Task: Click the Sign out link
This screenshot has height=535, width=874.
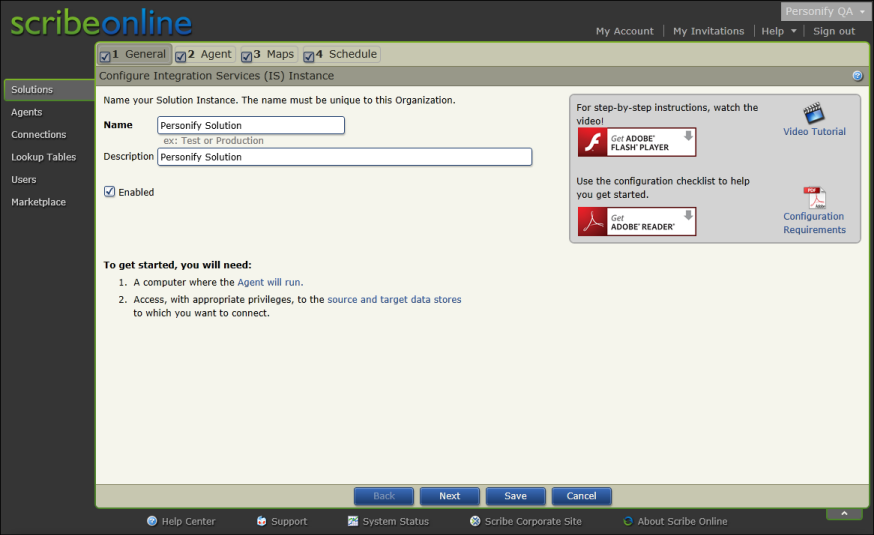Action: (x=834, y=31)
